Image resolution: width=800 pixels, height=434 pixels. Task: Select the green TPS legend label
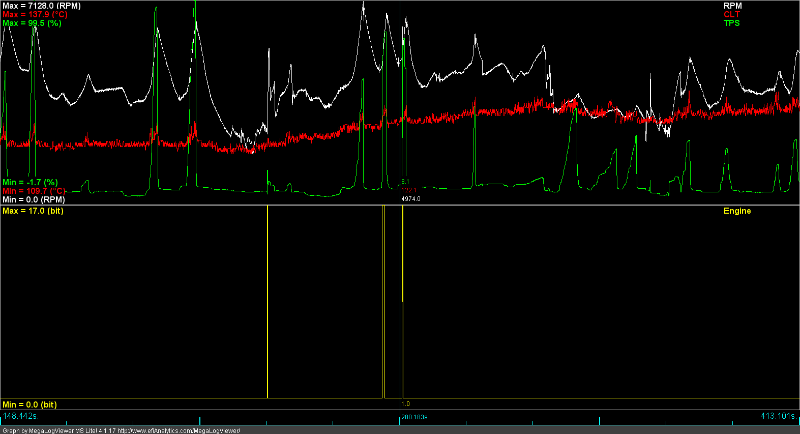coord(730,23)
